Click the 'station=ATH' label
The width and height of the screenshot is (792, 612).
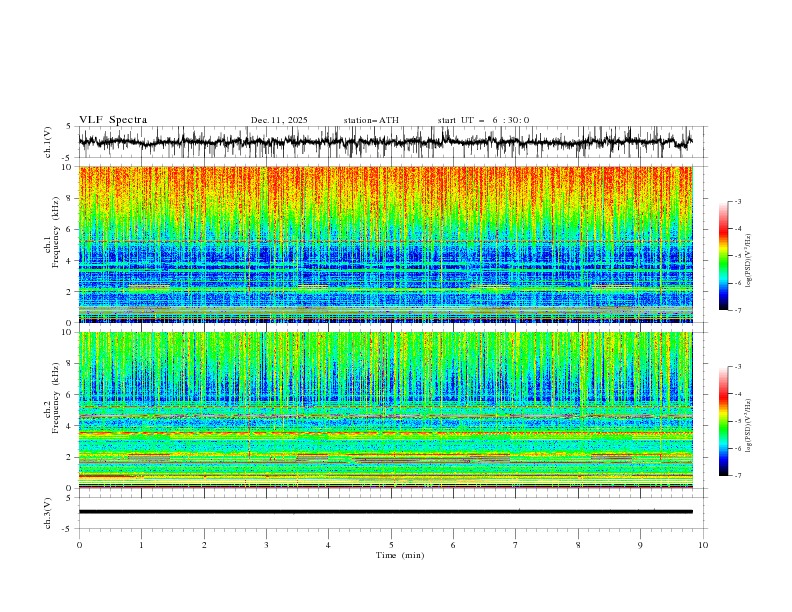[x=371, y=120]
